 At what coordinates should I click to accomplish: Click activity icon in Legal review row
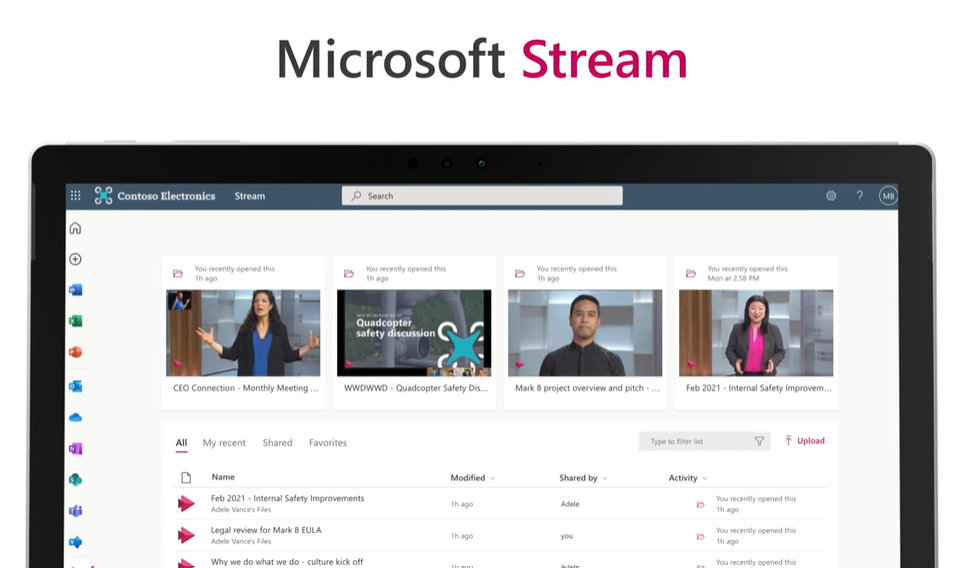pos(701,536)
